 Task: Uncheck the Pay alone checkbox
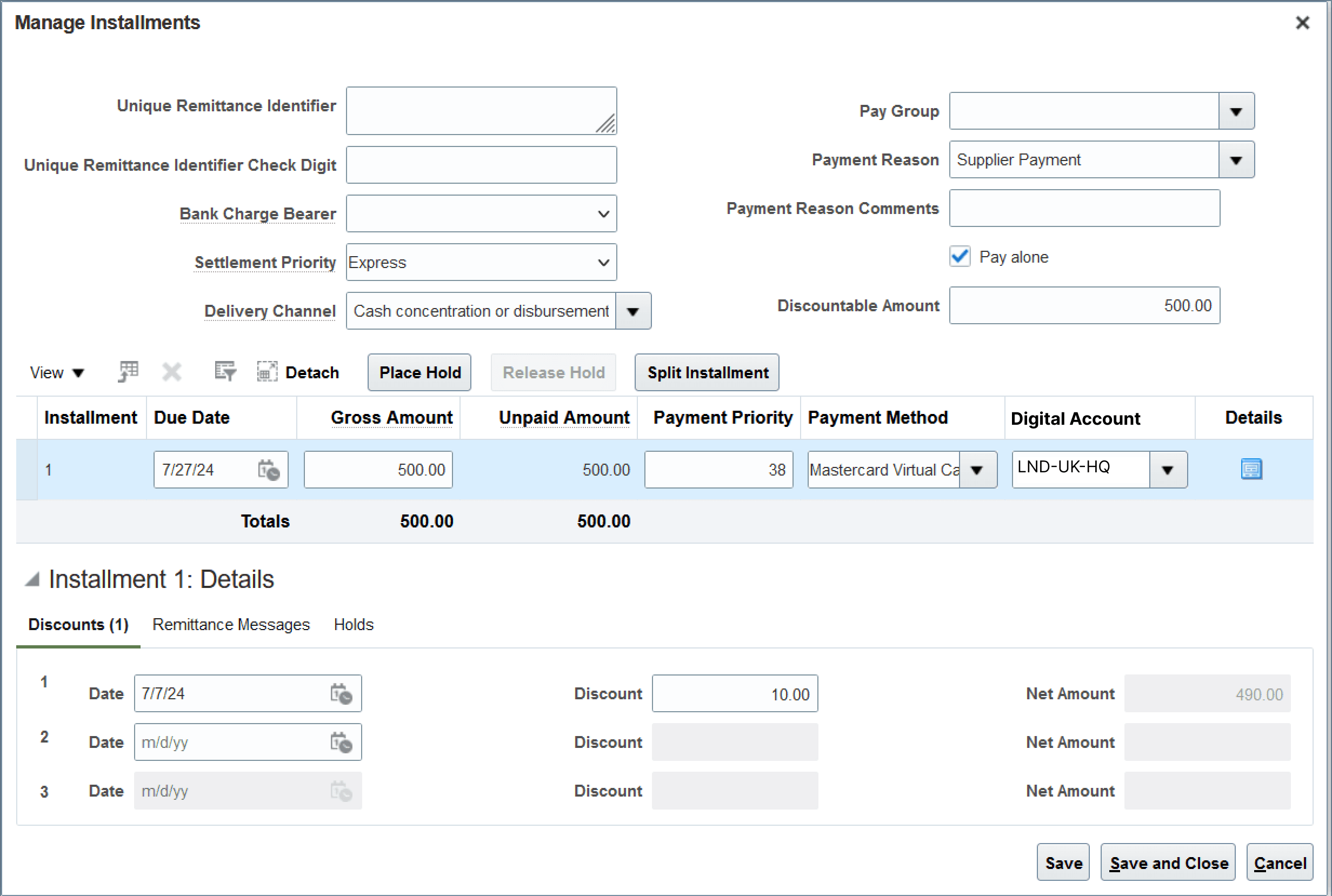(960, 257)
